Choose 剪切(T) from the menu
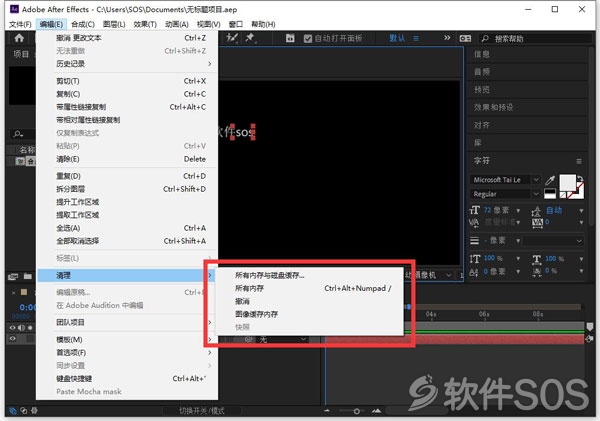 pos(127,81)
